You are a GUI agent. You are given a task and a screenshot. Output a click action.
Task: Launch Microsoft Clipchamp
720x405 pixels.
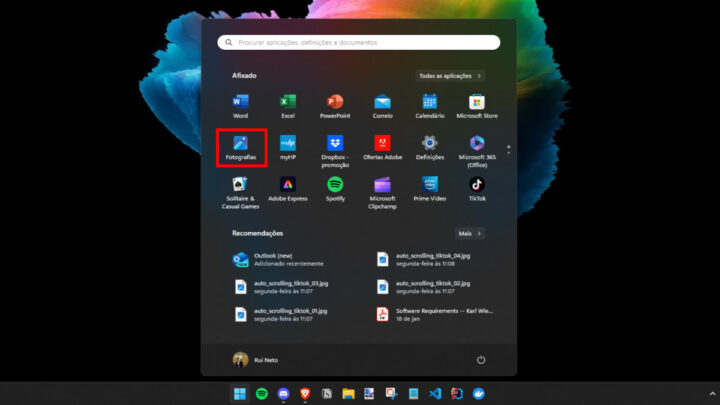tap(382, 193)
